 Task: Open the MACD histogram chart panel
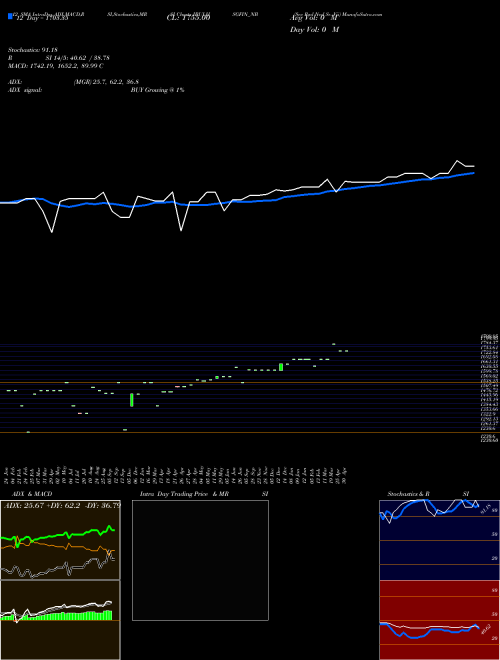point(60,620)
